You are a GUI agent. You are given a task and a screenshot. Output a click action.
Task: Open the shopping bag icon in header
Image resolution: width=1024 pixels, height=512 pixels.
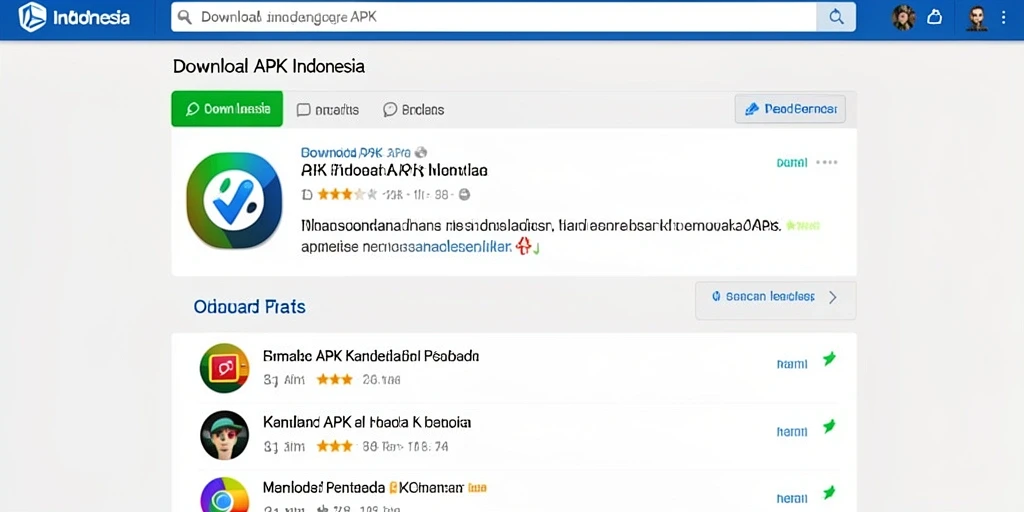(x=935, y=18)
